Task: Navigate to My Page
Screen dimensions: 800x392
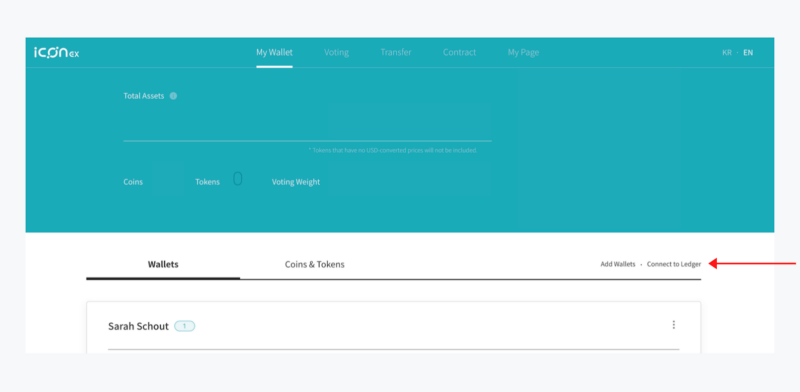Action: 523,53
